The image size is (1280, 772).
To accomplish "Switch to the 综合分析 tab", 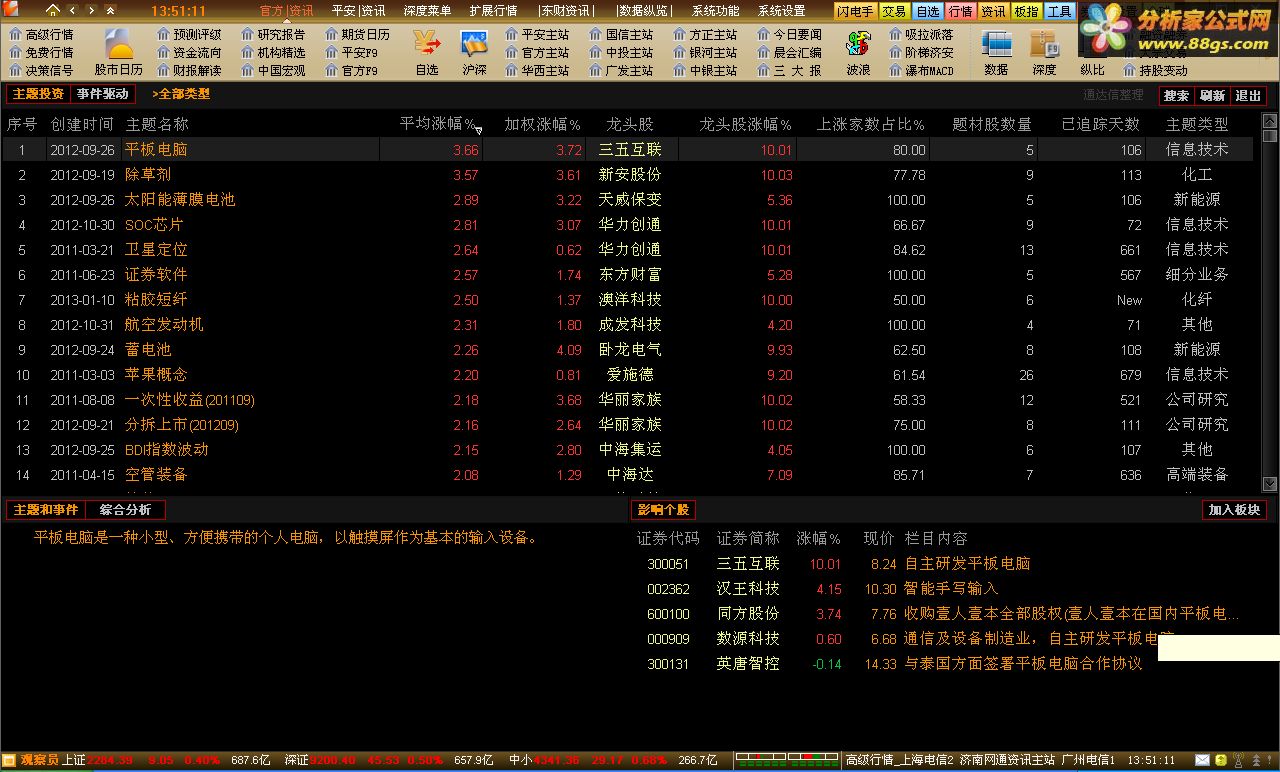I will coord(125,510).
